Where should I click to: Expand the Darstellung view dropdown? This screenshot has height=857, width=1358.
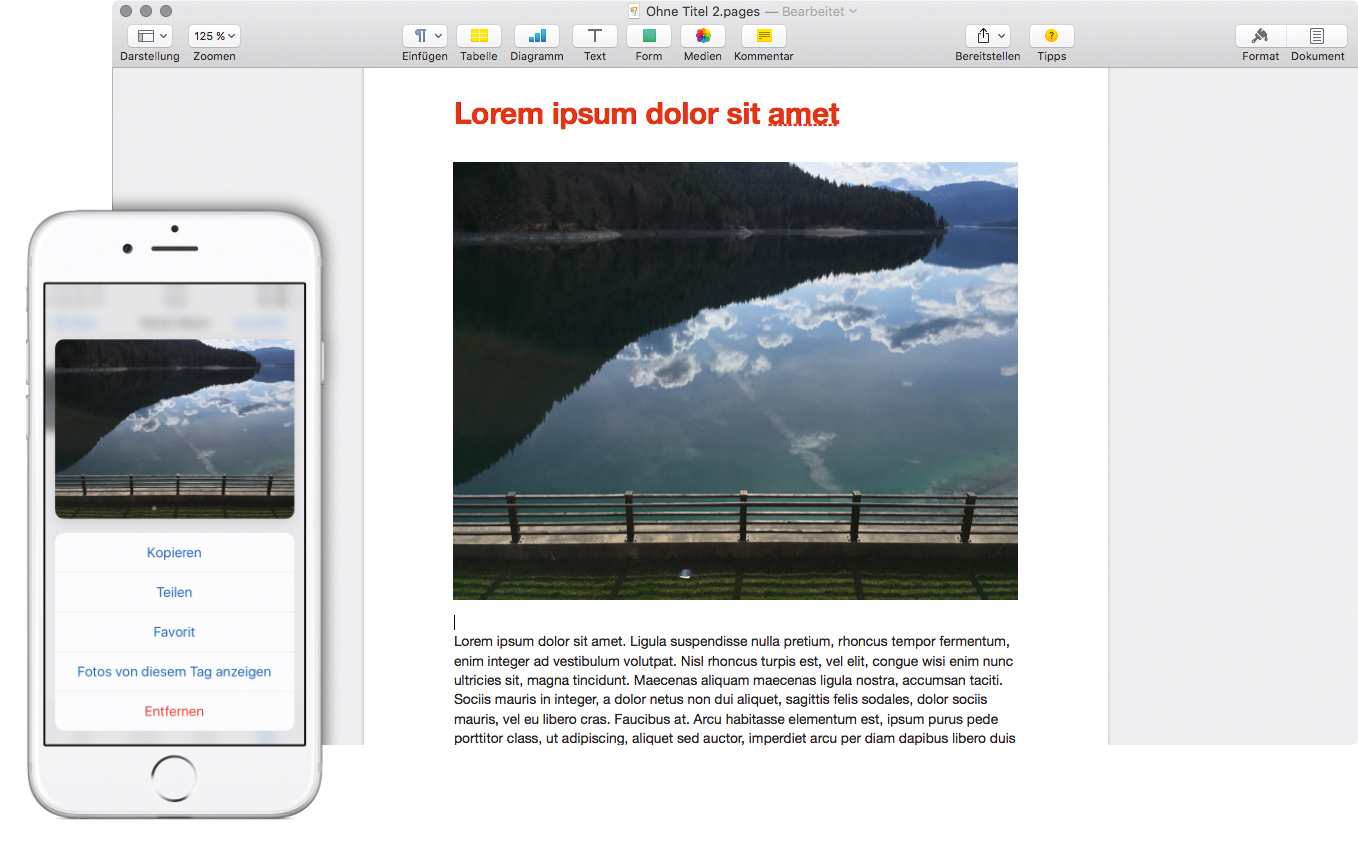[x=150, y=36]
